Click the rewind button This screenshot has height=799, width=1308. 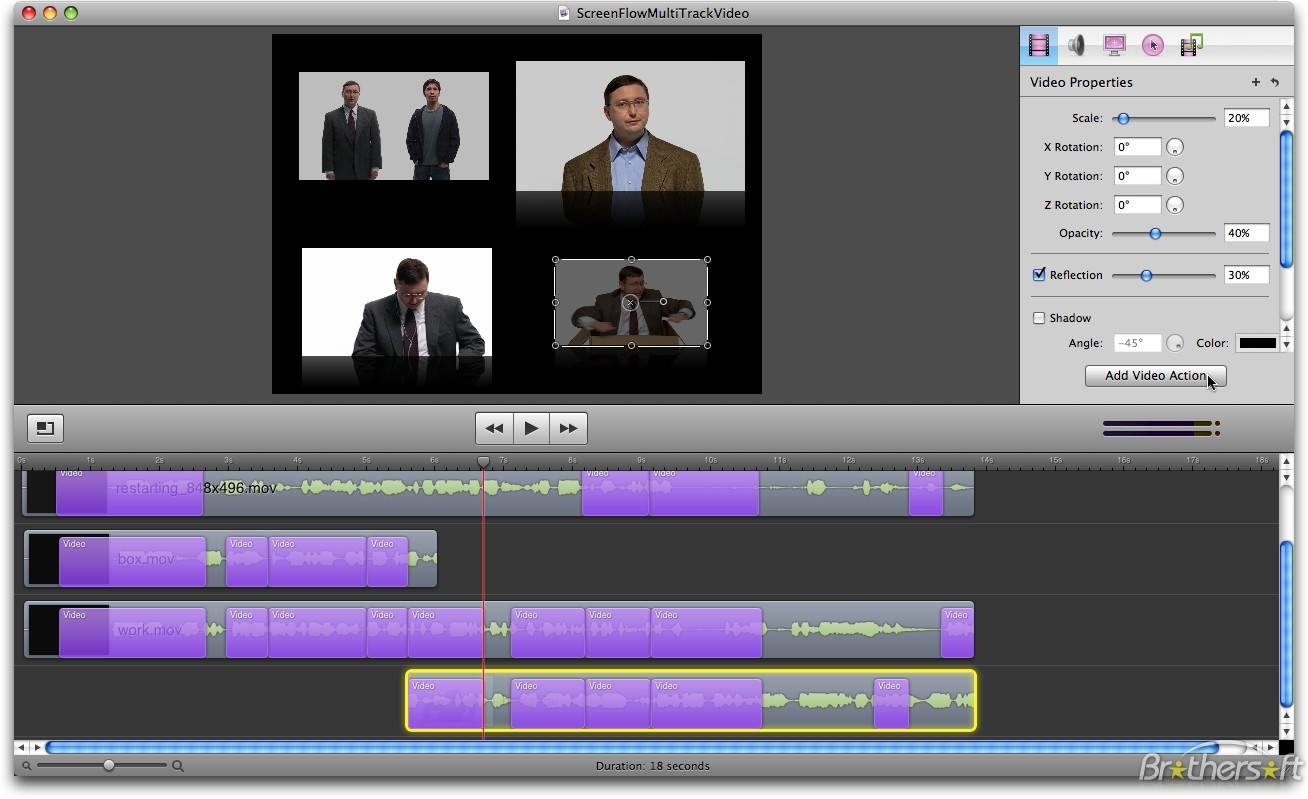pyautogui.click(x=494, y=428)
